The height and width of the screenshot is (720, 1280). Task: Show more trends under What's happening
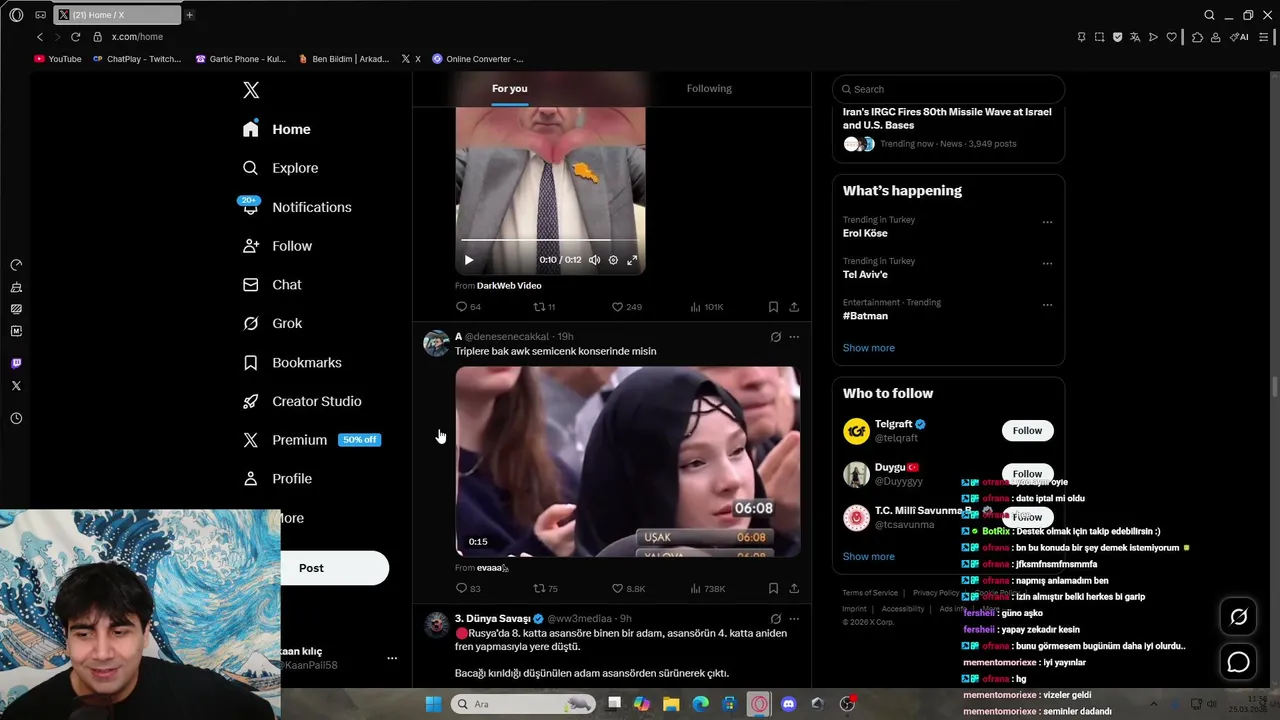[868, 348]
